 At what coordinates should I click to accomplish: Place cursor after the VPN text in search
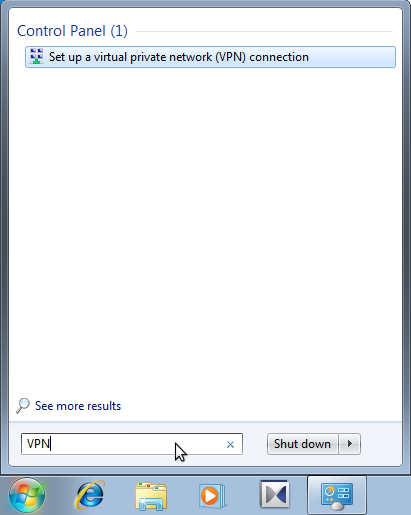coord(50,444)
